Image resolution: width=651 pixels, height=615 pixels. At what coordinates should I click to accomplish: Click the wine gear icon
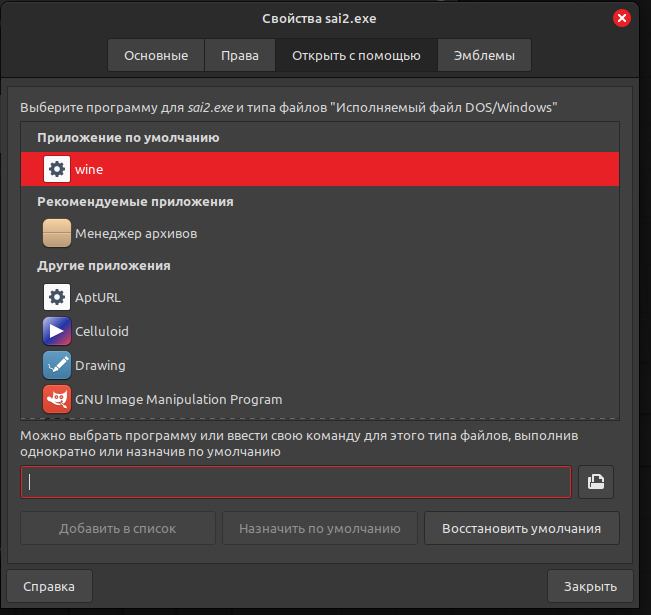click(57, 169)
